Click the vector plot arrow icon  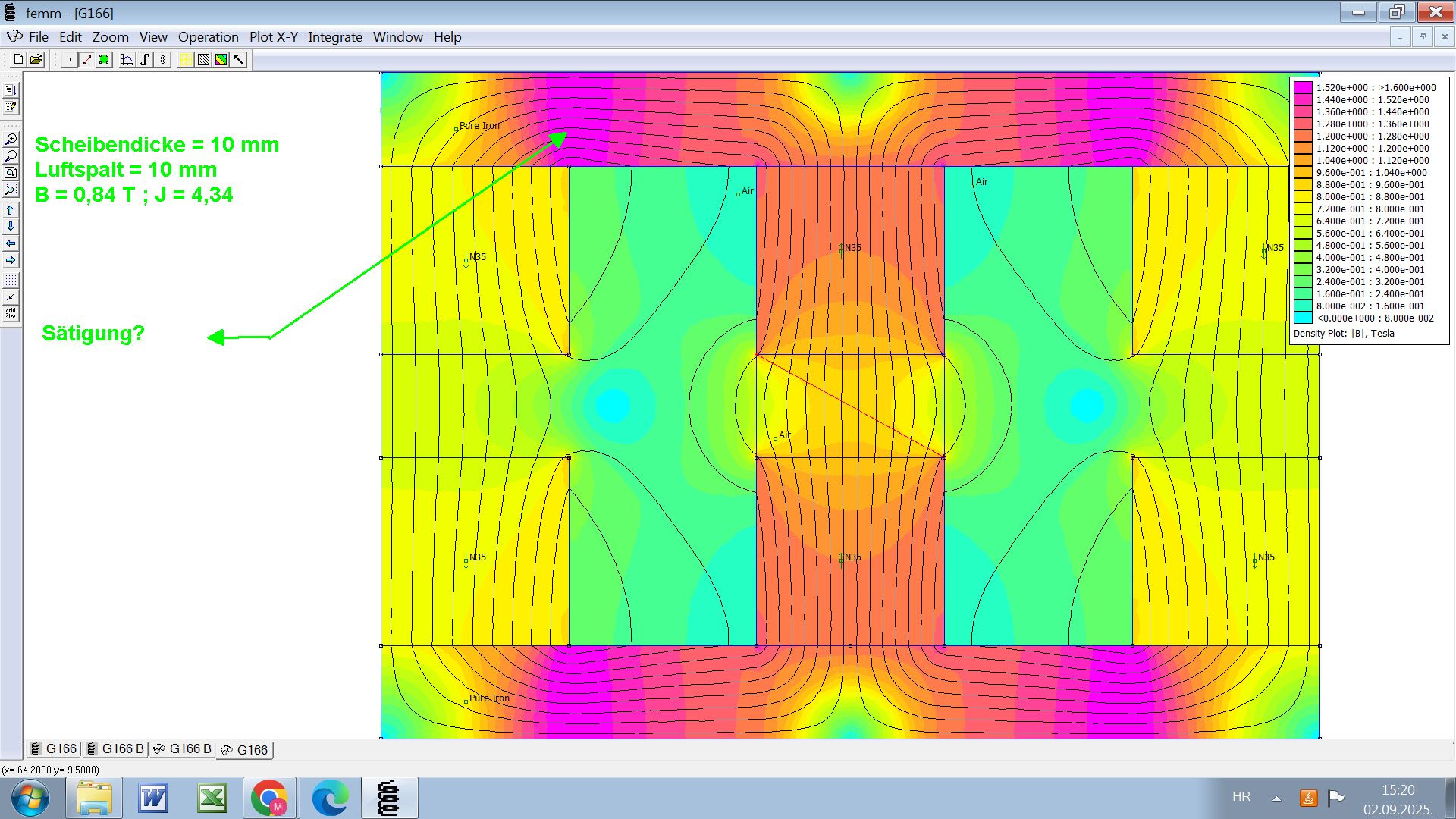pos(239,60)
